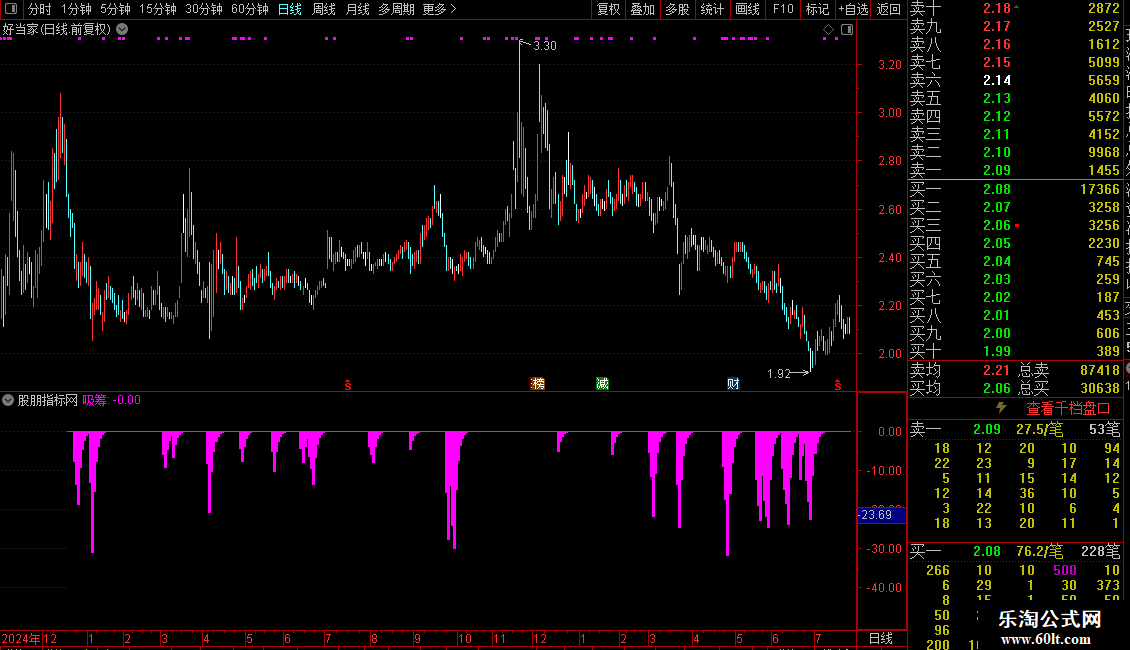
Task: Switch to the 5分钟 chart
Action: 115,9
